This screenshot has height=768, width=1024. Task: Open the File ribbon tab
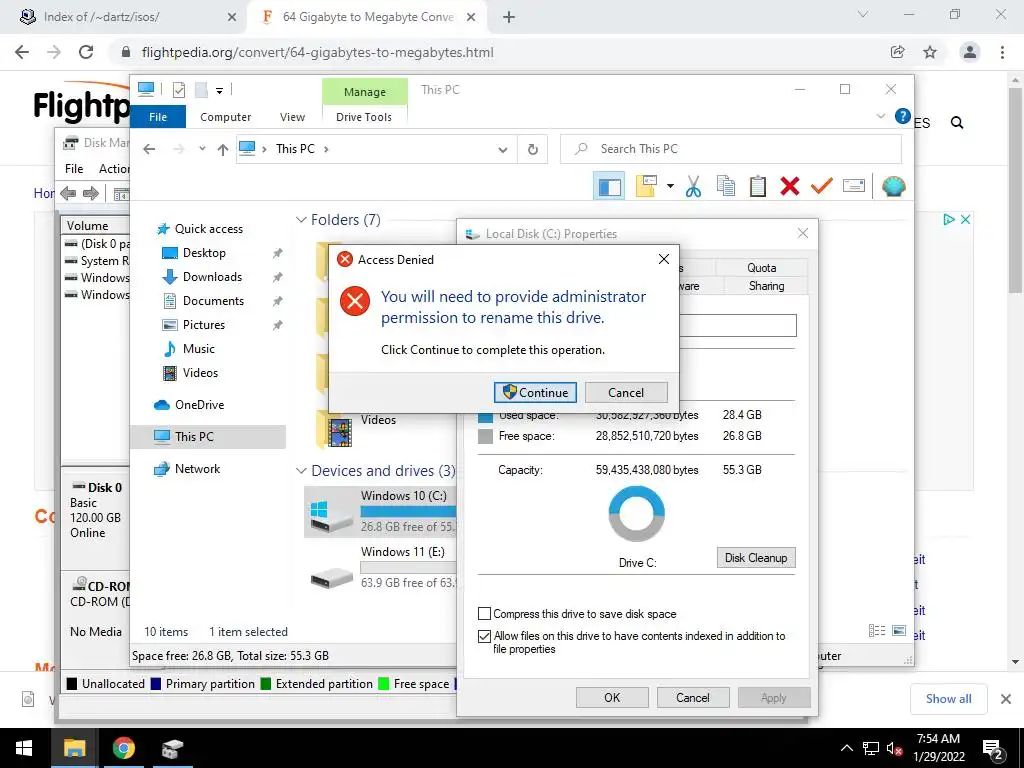pos(158,117)
